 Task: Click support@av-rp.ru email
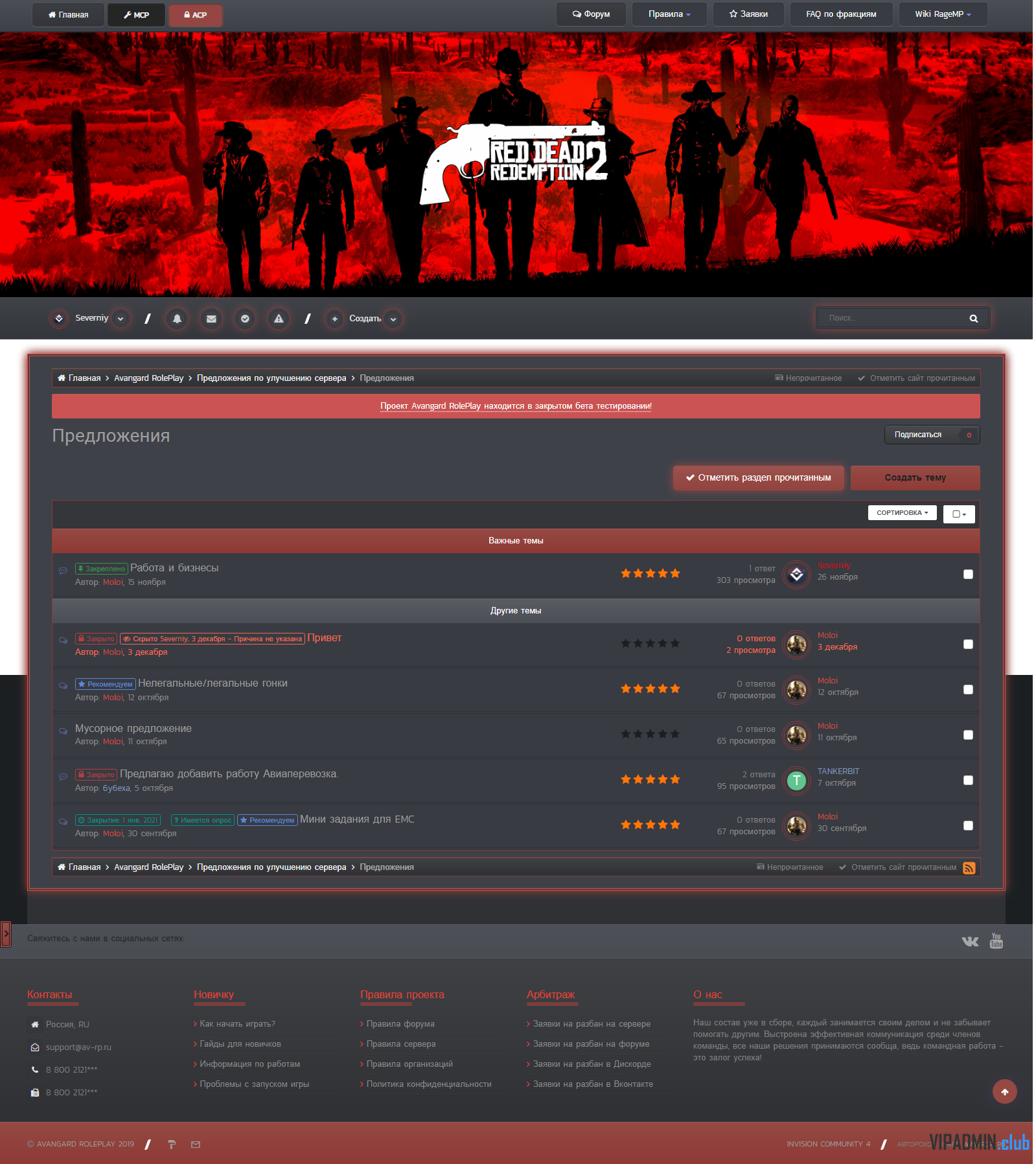click(78, 1047)
